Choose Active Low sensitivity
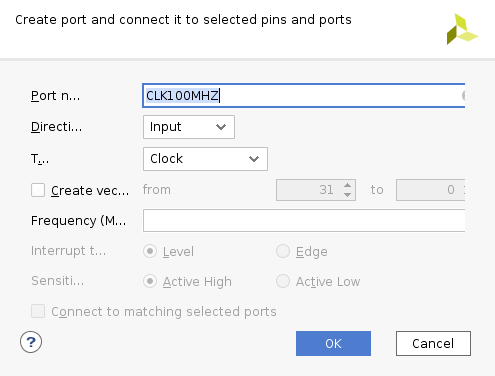The width and height of the screenshot is (495, 376). 283,281
